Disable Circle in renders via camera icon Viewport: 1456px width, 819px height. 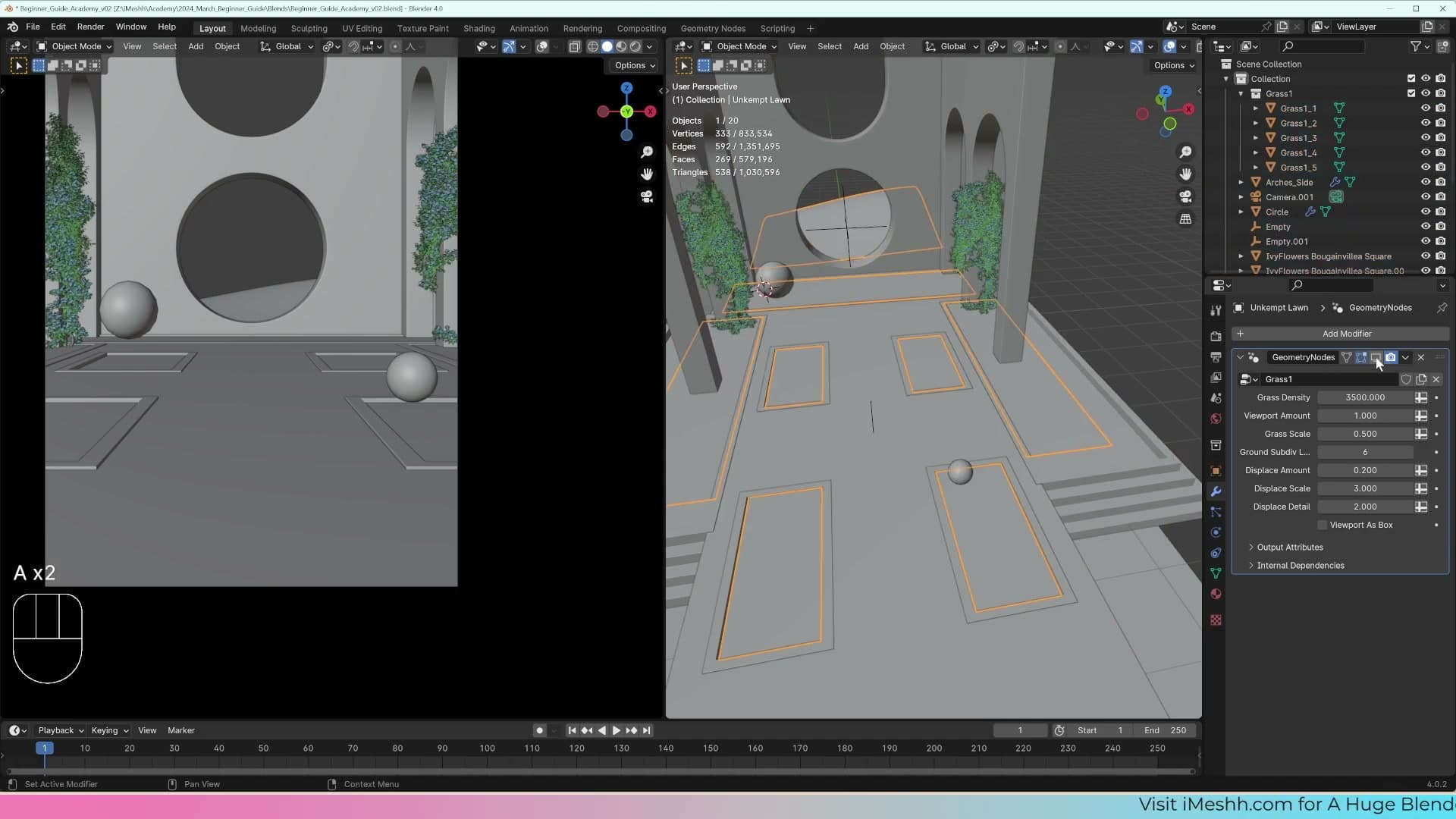pos(1441,212)
